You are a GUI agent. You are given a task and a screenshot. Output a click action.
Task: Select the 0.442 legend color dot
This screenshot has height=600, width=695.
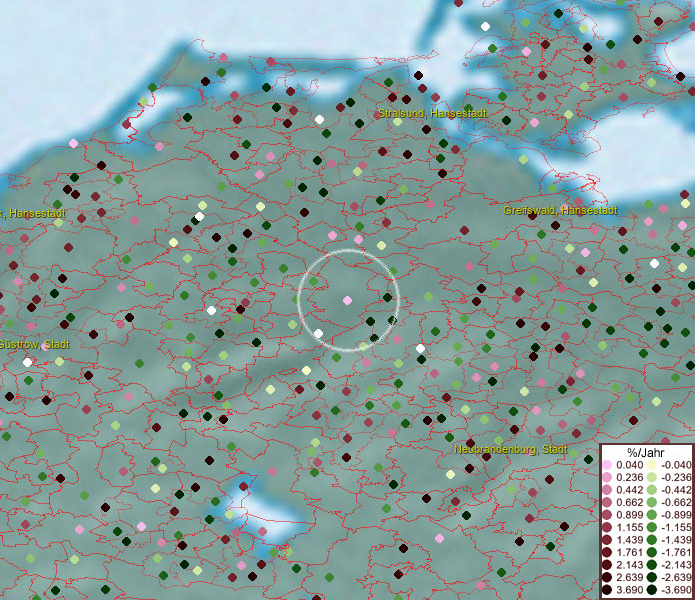(x=607, y=490)
